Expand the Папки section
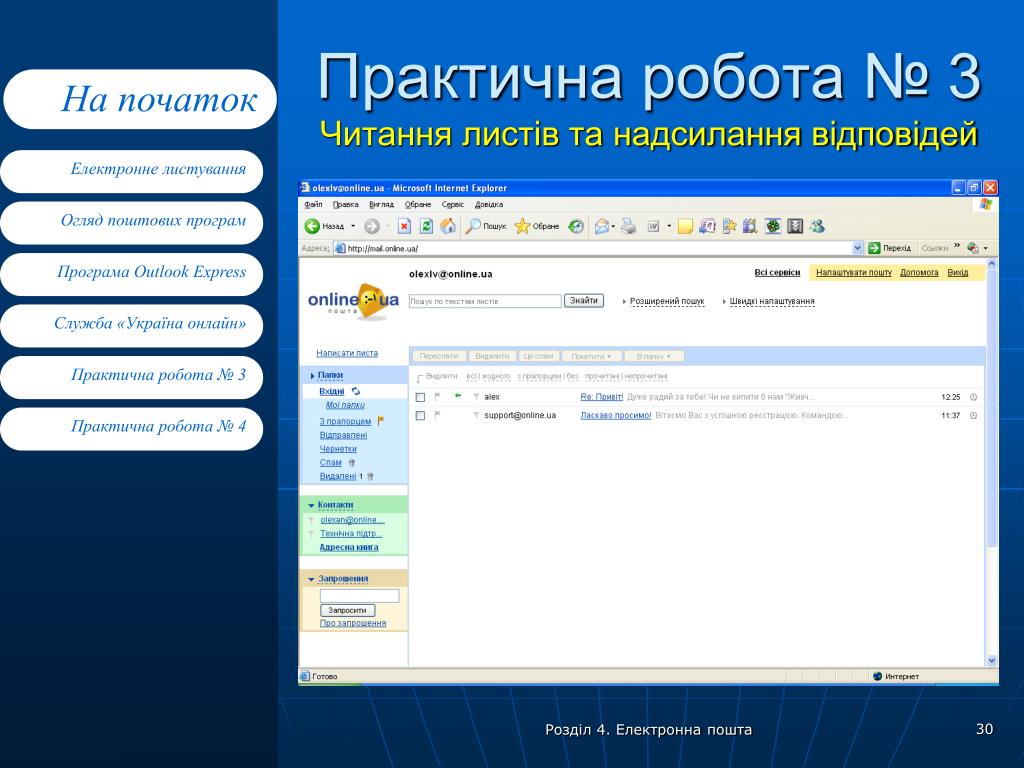This screenshot has height=768, width=1024. pos(313,376)
